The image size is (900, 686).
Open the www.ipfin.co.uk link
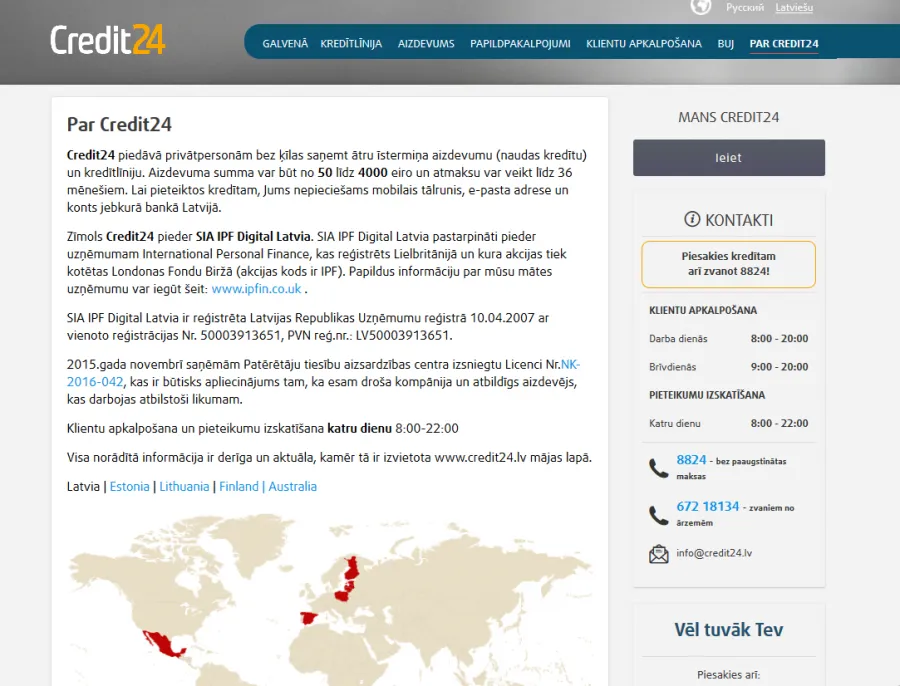coord(256,289)
